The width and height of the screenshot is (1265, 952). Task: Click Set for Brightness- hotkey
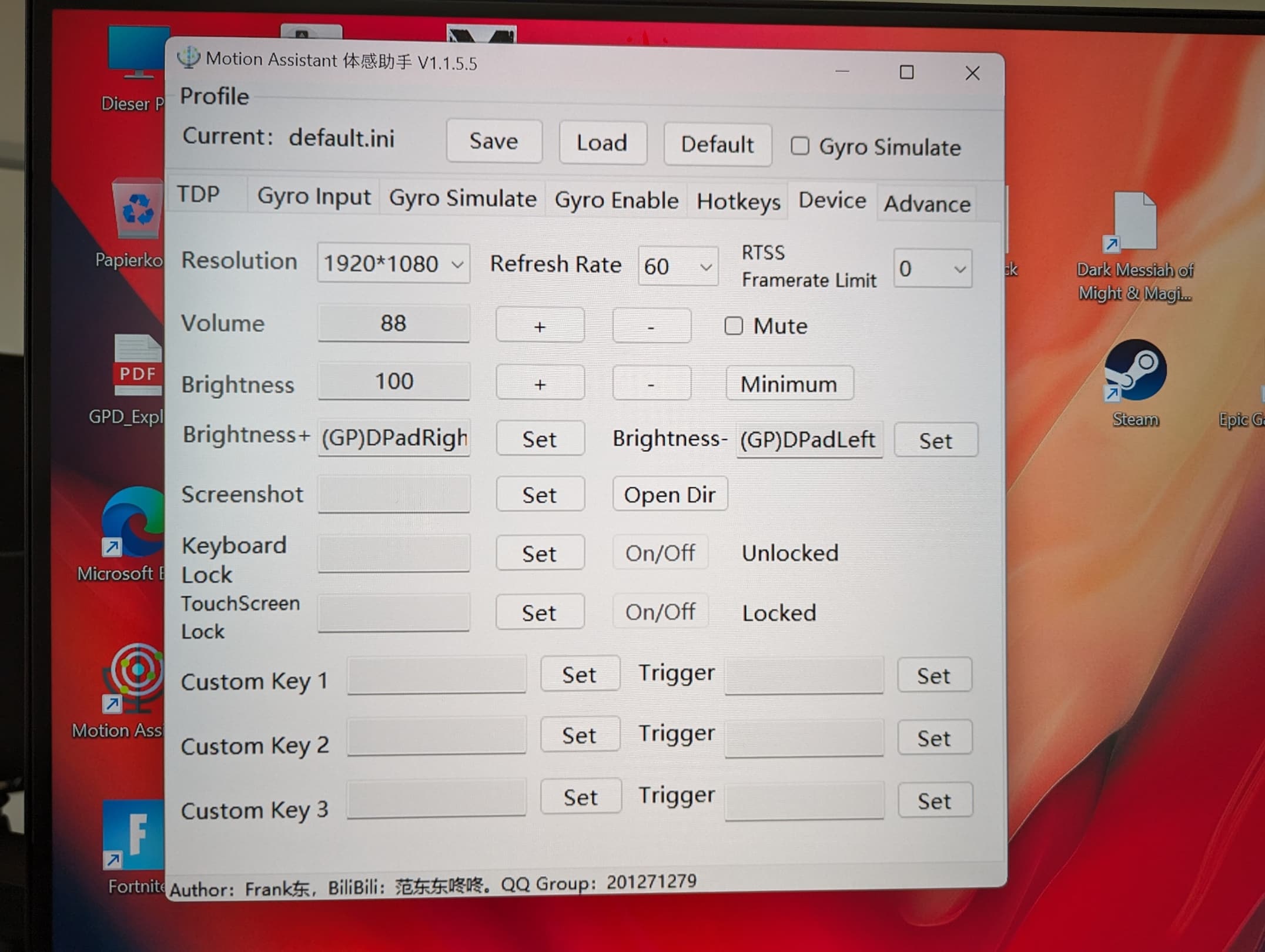(935, 440)
